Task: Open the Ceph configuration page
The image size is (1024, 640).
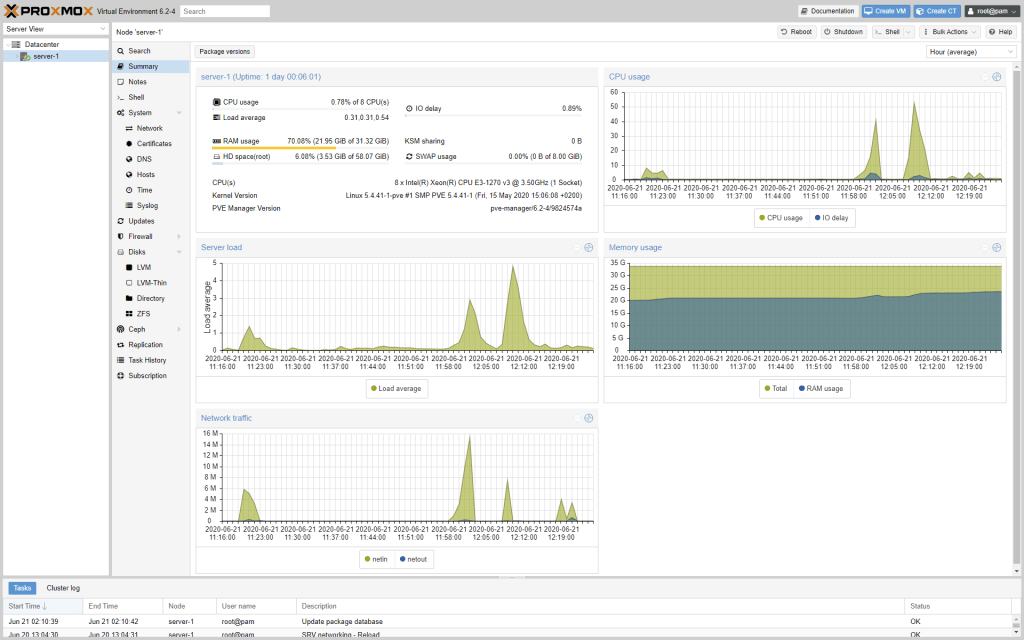Action: tap(137, 329)
